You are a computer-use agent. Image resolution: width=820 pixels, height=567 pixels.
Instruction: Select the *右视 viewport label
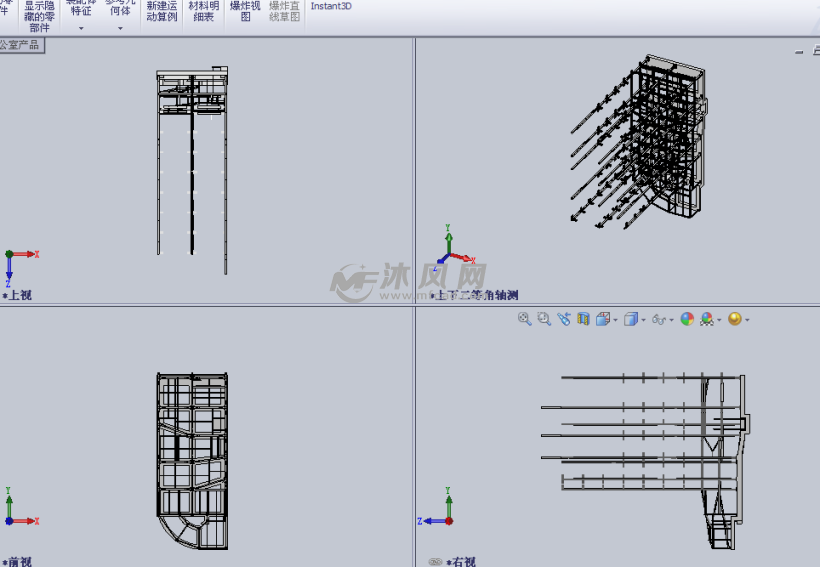[x=461, y=562]
